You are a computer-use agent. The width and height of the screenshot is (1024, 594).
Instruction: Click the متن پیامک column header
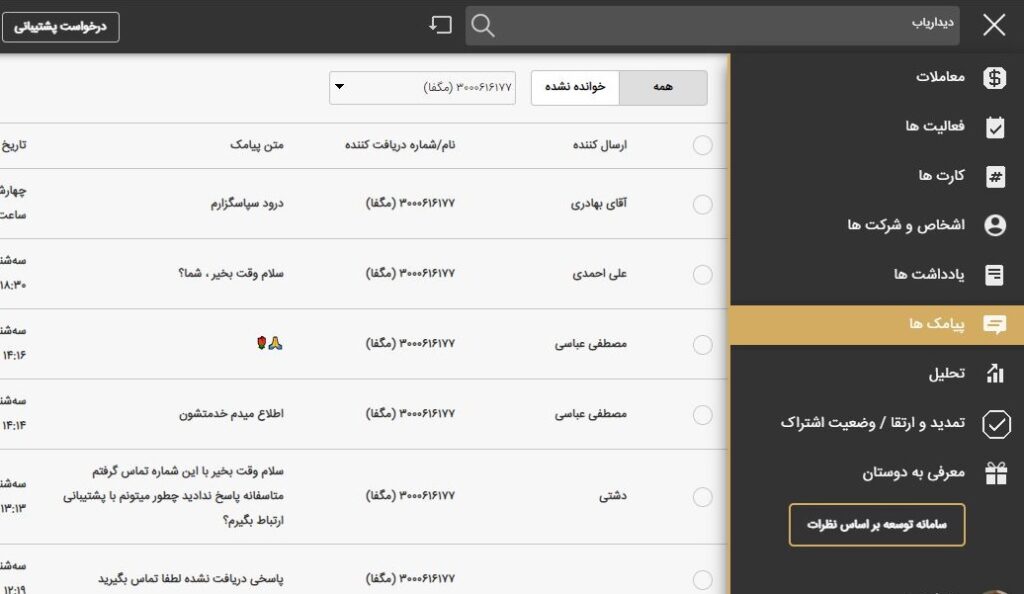click(257, 145)
